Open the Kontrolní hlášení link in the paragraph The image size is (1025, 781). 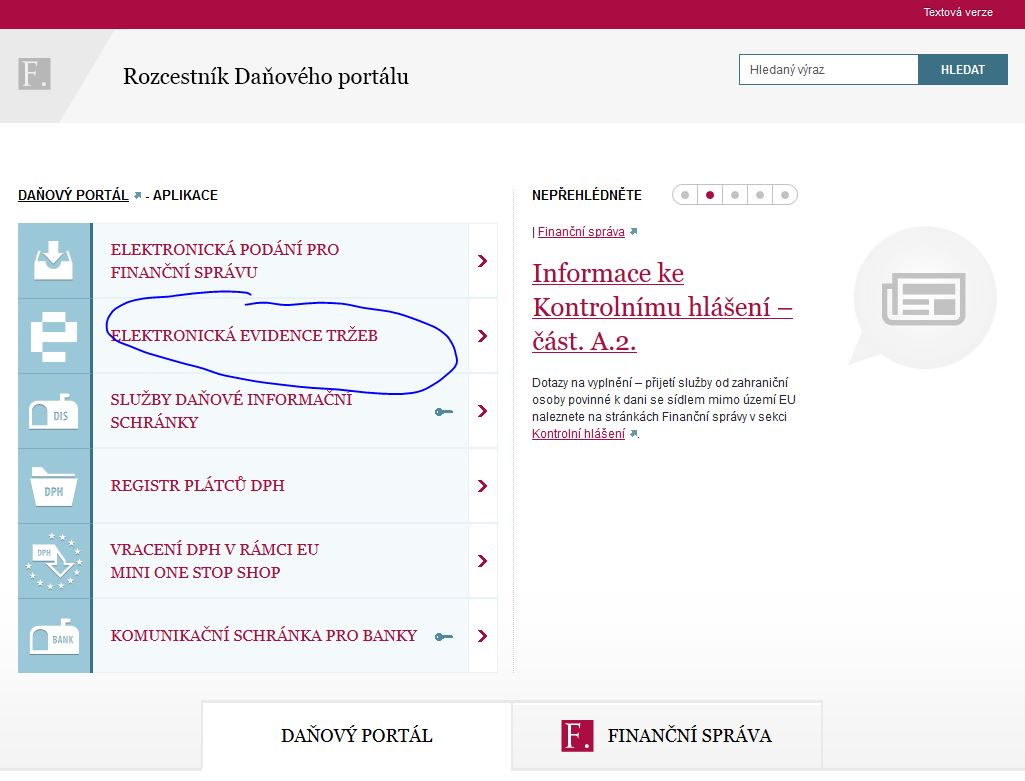[x=578, y=434]
